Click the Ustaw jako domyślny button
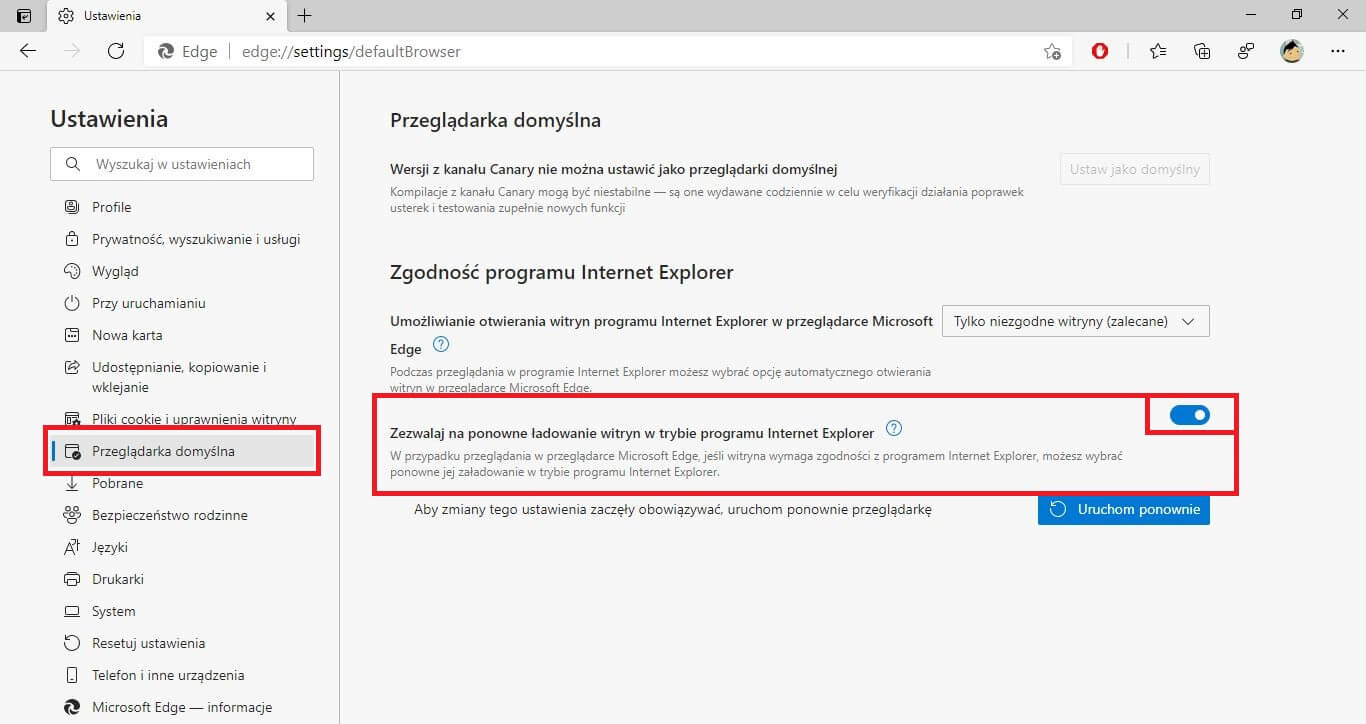The image size is (1366, 724). [1135, 169]
